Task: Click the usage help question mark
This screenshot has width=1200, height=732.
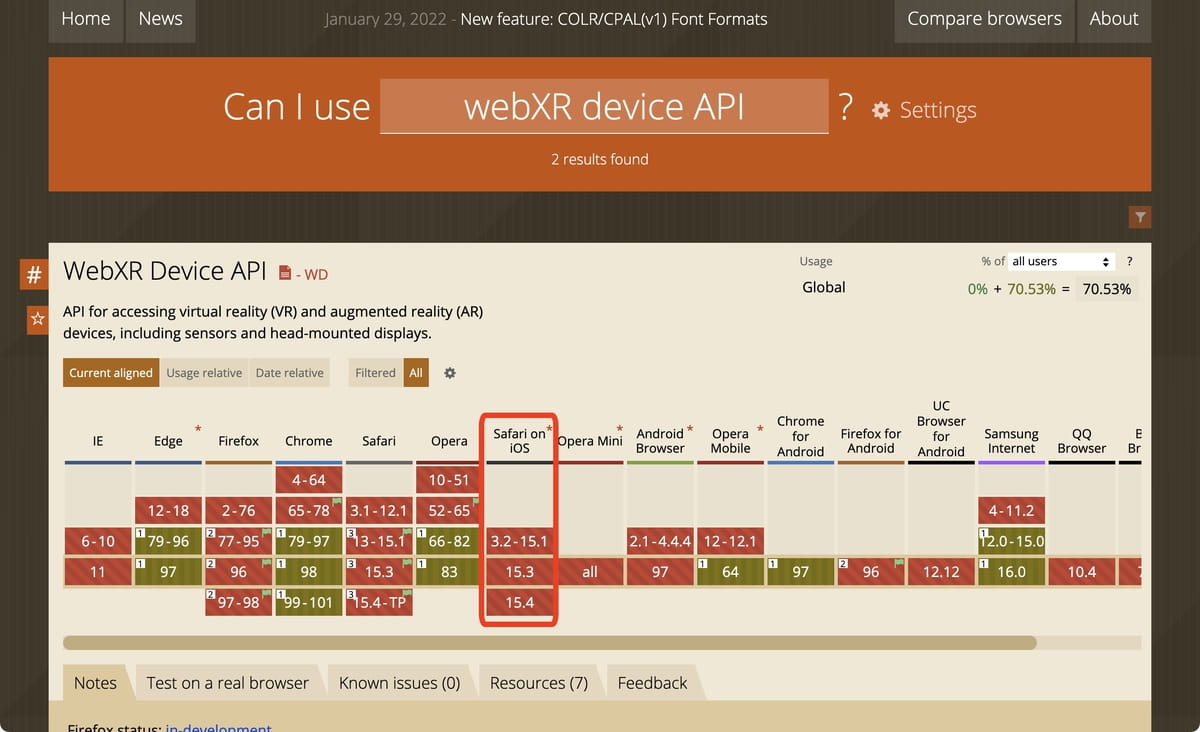Action: tap(1129, 261)
